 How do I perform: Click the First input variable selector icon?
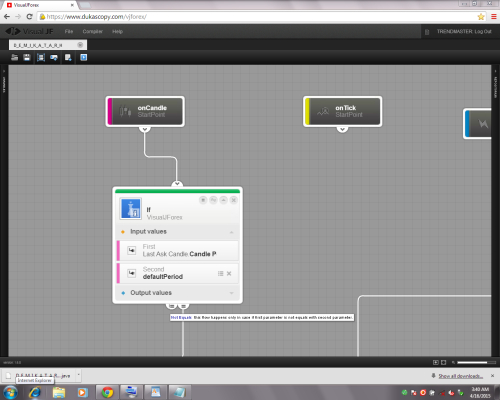coord(132,250)
